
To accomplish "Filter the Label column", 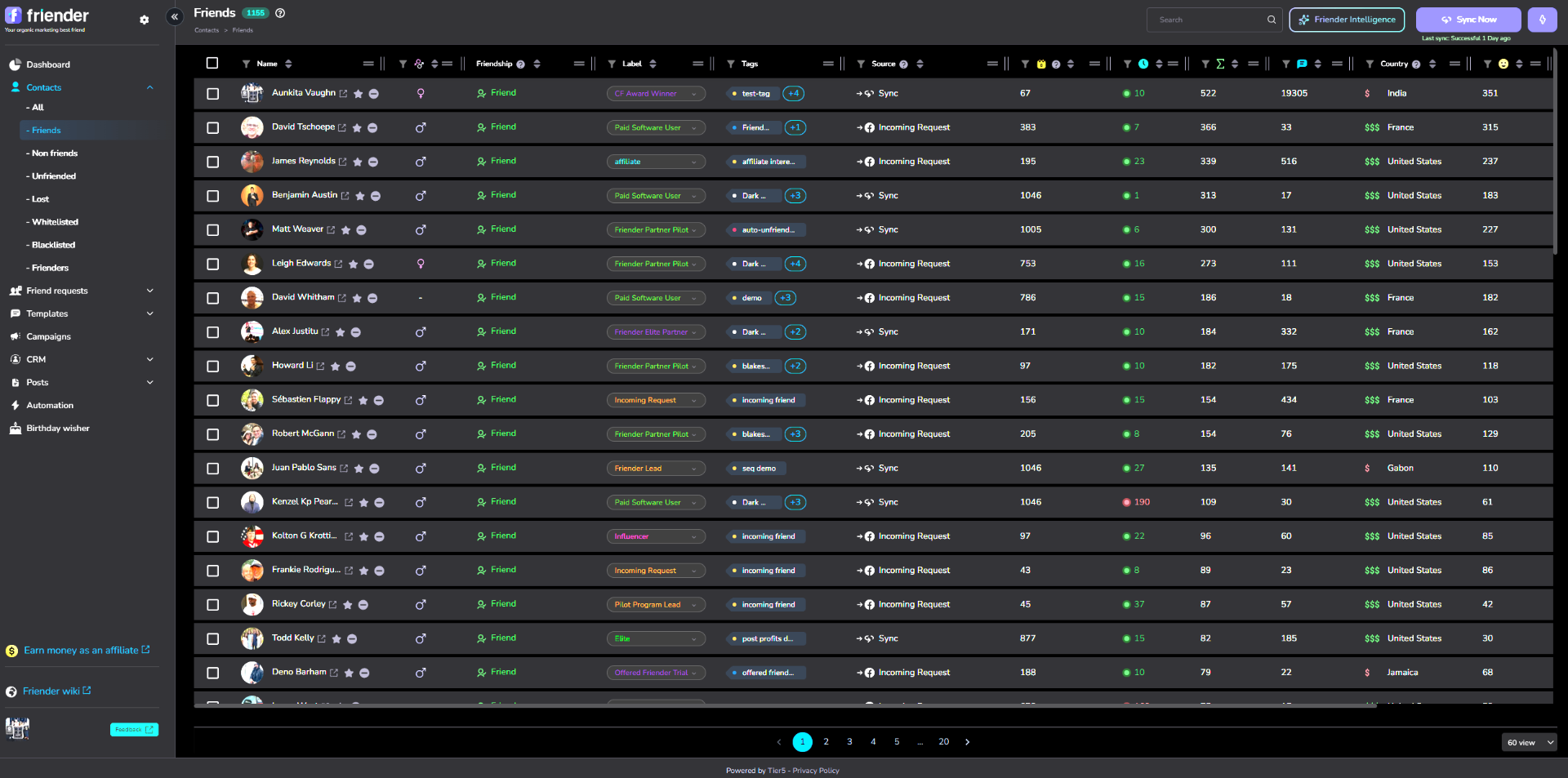I will [612, 64].
